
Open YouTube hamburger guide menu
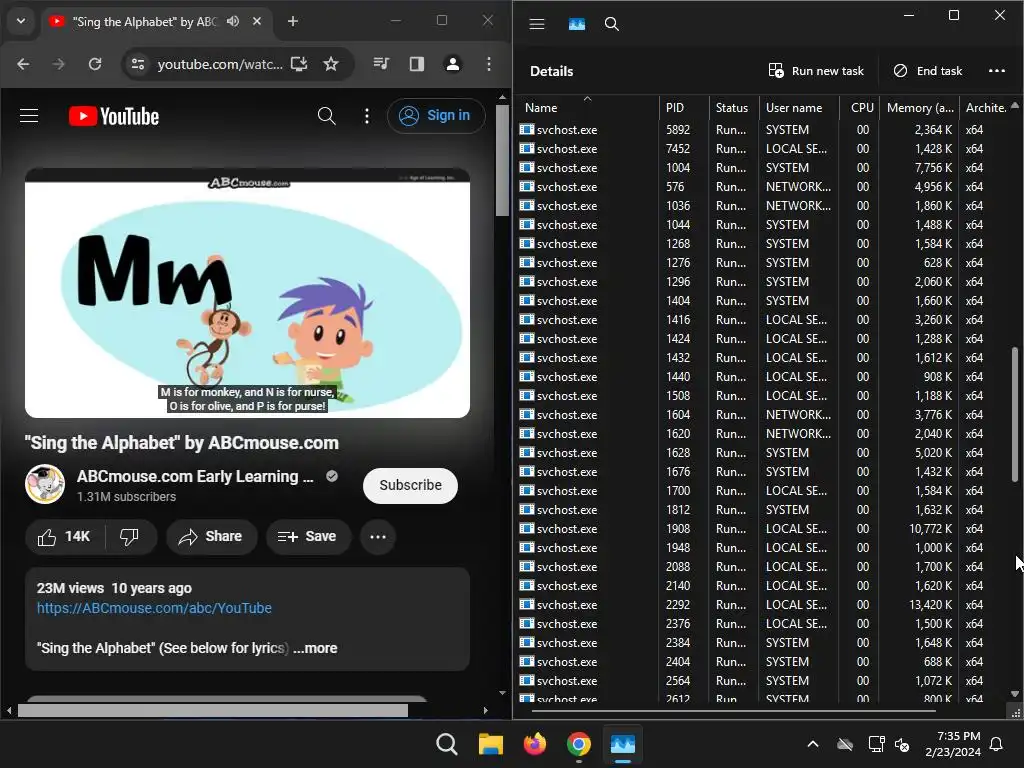tap(29, 116)
